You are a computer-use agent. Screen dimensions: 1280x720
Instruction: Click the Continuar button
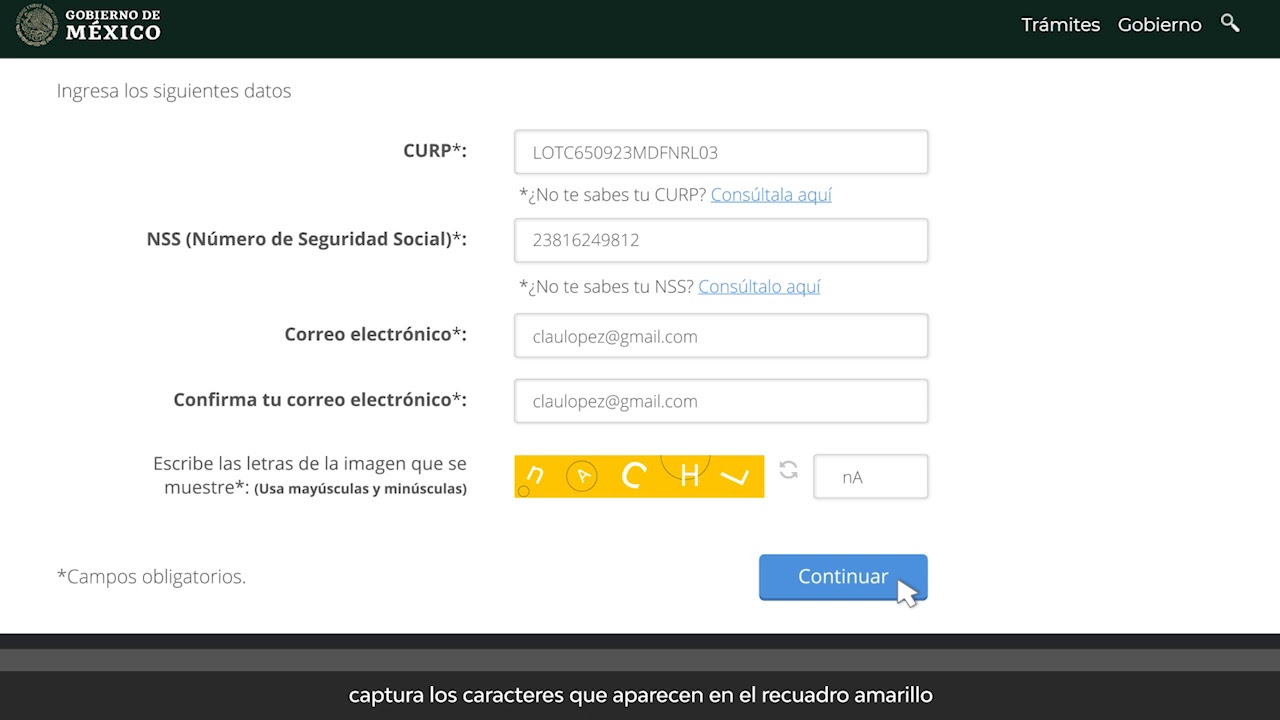click(x=843, y=577)
